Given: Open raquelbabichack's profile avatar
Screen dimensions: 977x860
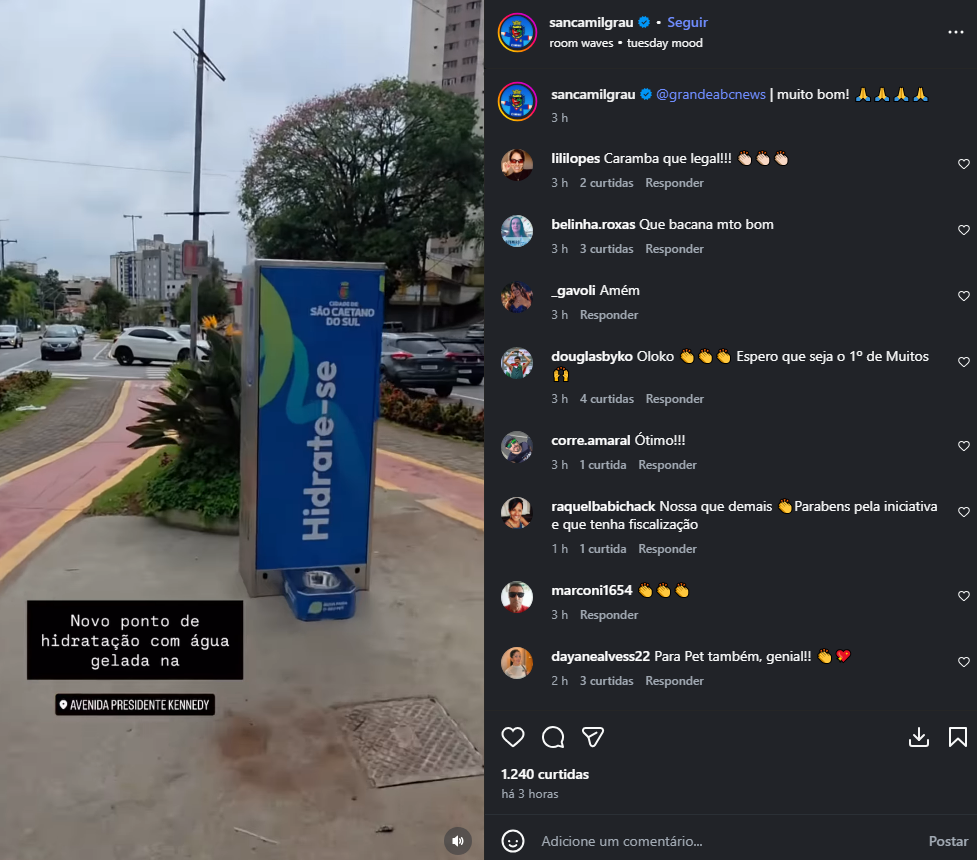Looking at the screenshot, I should (517, 513).
